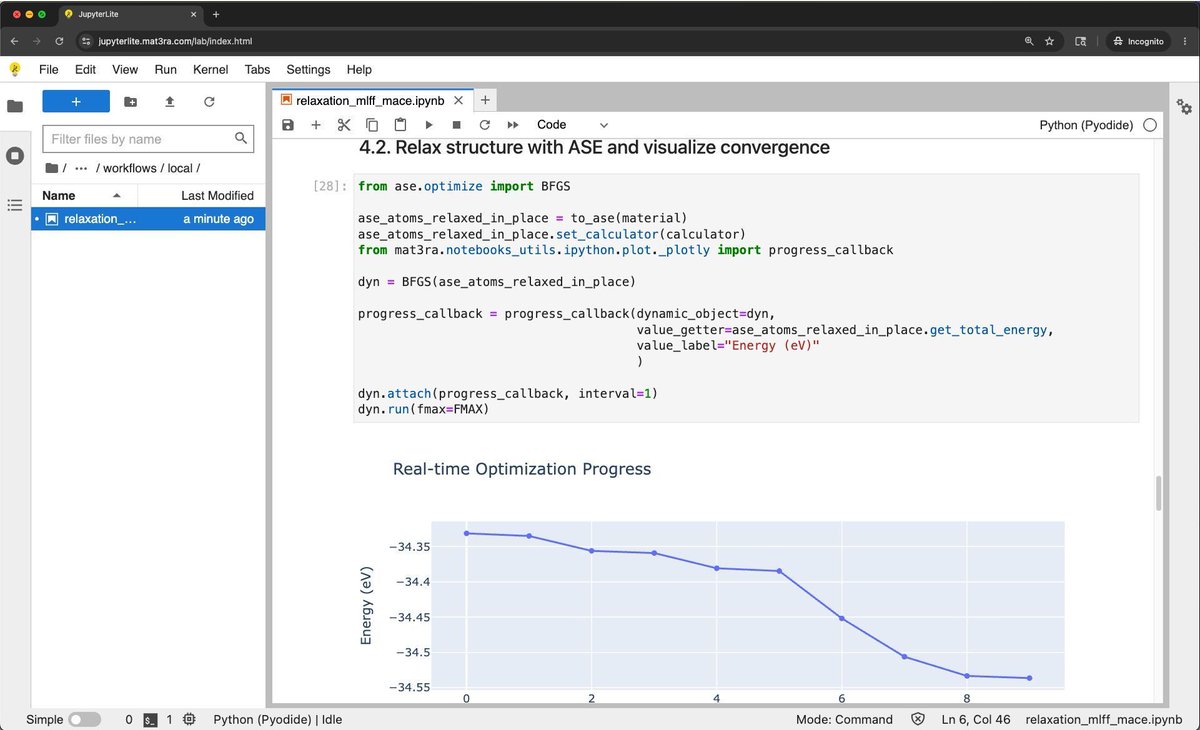Screen dimensions: 1200x730
Task: Click the Filter files by name field
Action: click(149, 139)
